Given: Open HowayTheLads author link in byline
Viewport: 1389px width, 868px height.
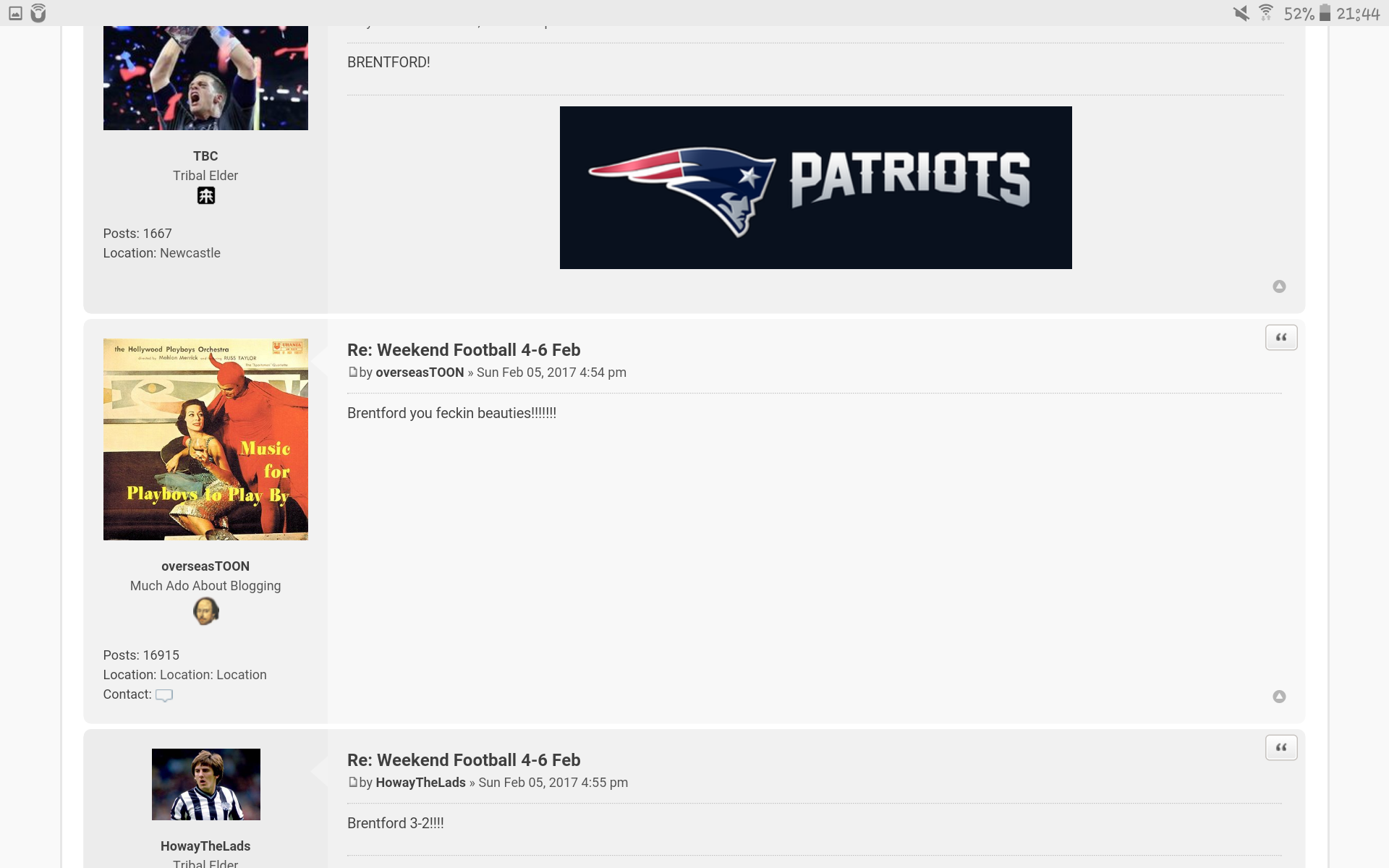Looking at the screenshot, I should tap(420, 783).
